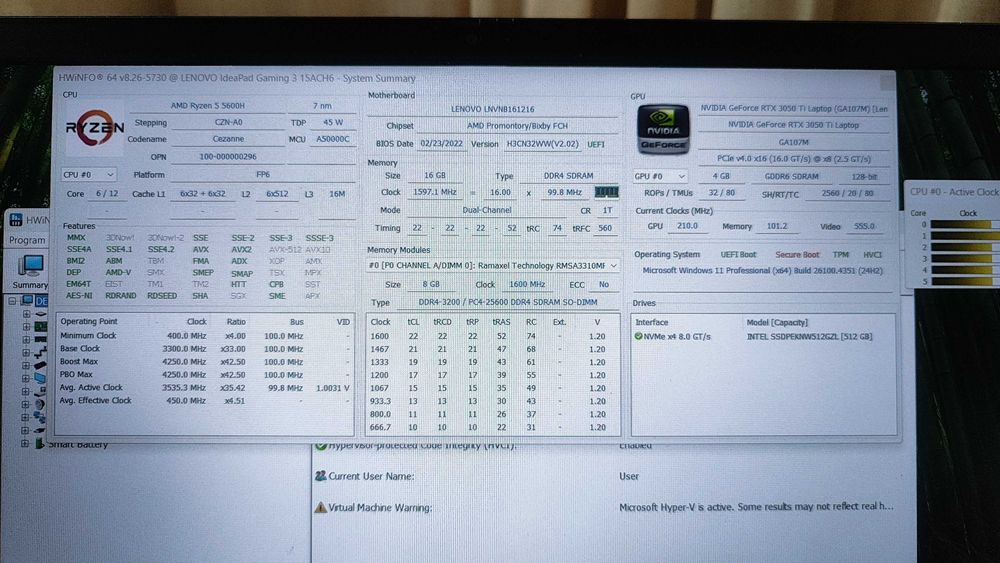Click the Current User Name people icon
This screenshot has height=563, width=1000.
click(320, 476)
